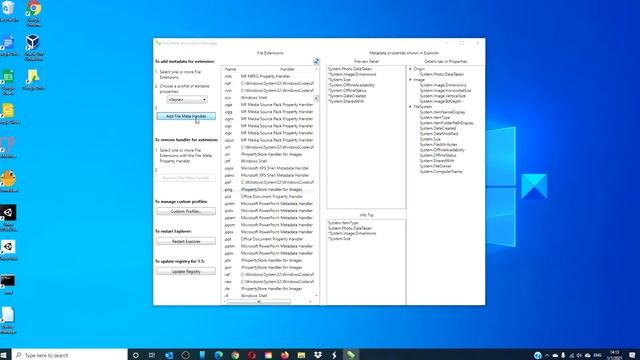Open Outlook from the taskbar
This screenshot has width=640, height=360.
pos(169,355)
